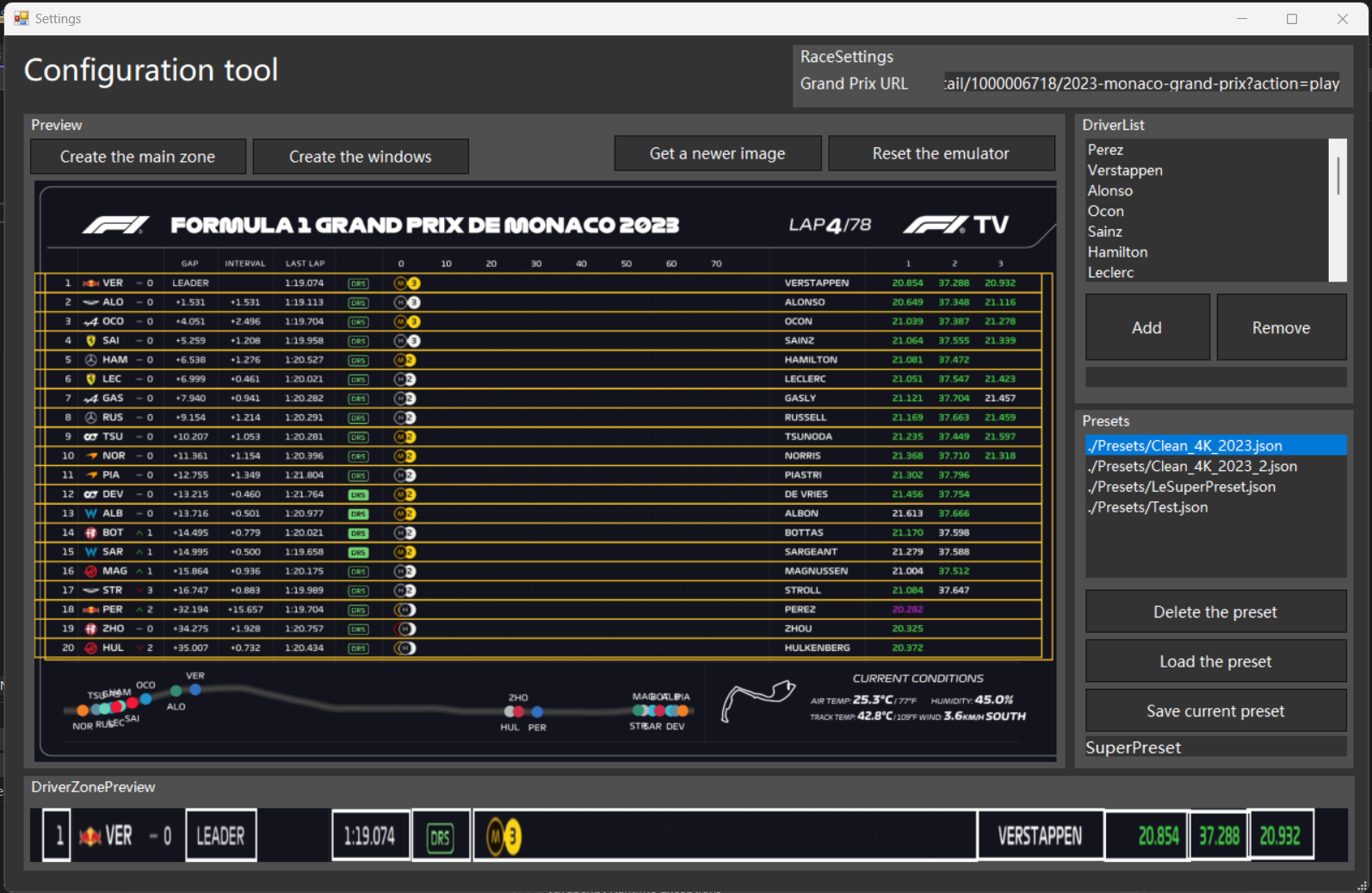Image resolution: width=1372 pixels, height=893 pixels.
Task: Click the yellow tyre icon in DriverZonePreview
Action: [504, 836]
